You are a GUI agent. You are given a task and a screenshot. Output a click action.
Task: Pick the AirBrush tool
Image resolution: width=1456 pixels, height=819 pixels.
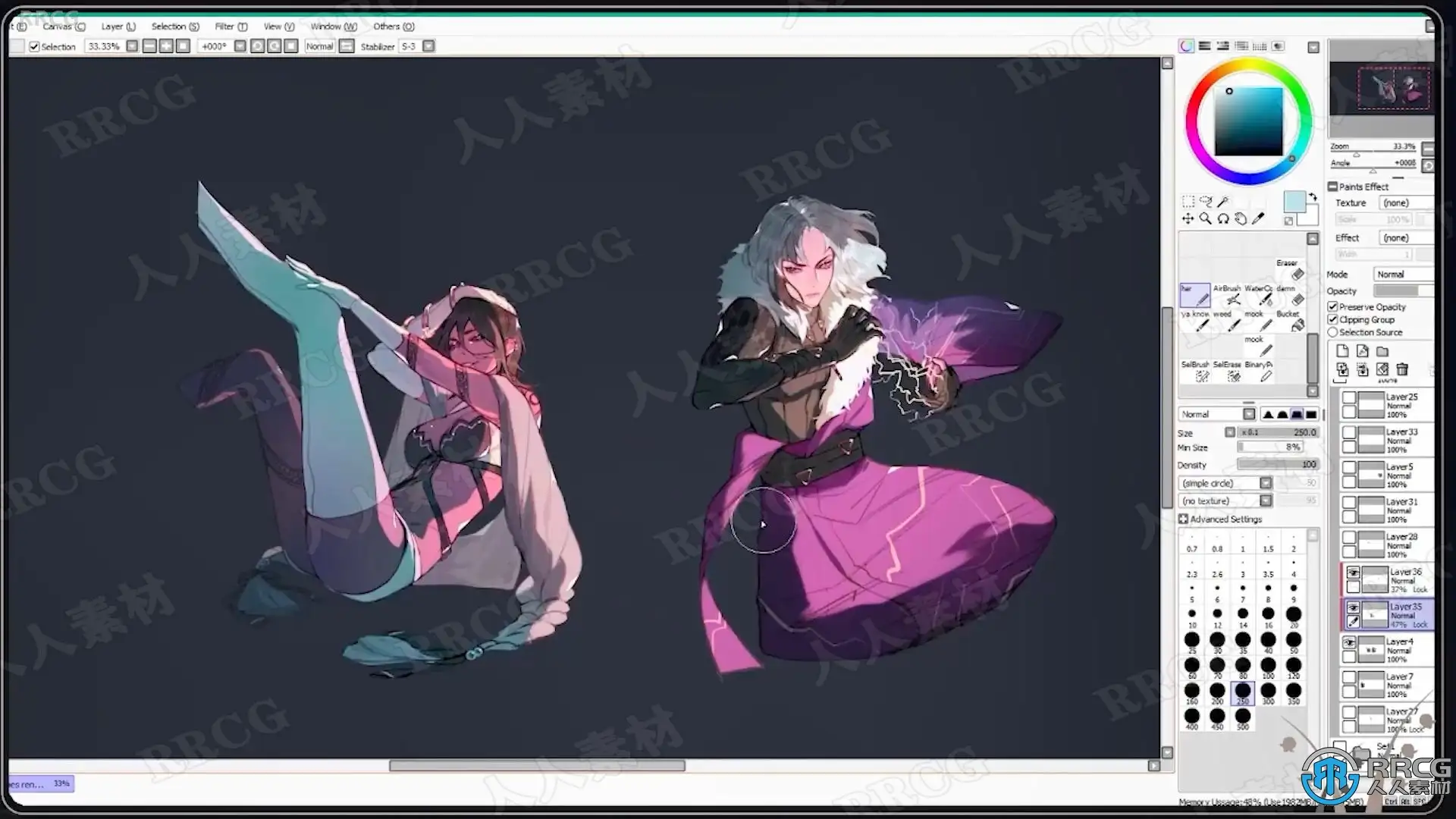click(x=1226, y=296)
